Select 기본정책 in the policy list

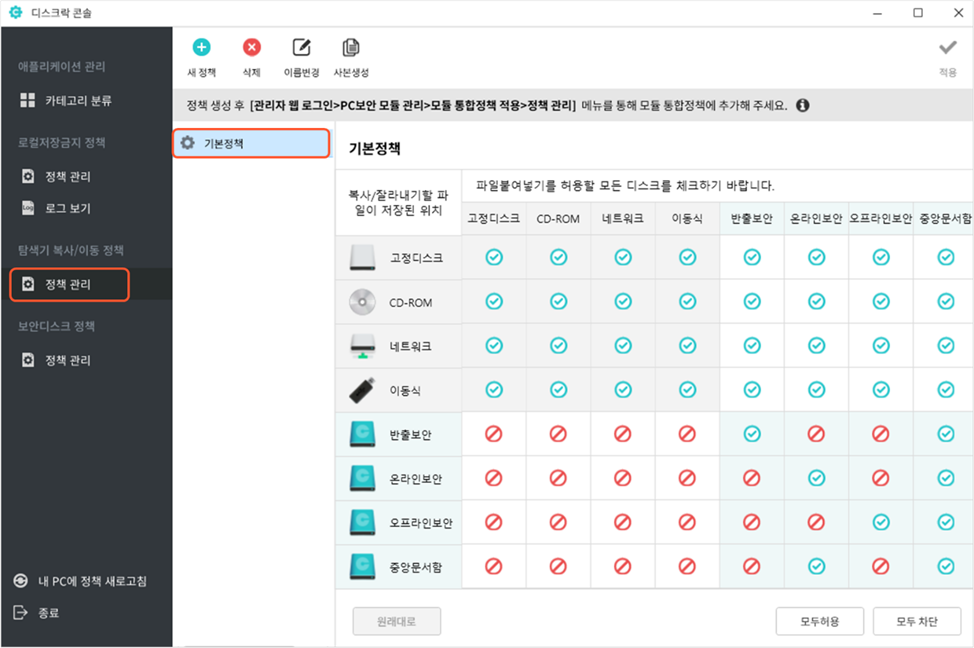coord(251,144)
